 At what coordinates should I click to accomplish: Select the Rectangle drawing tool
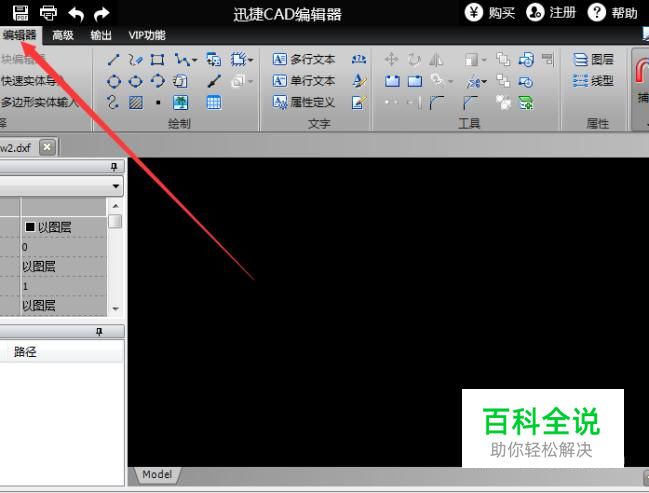[x=157, y=60]
